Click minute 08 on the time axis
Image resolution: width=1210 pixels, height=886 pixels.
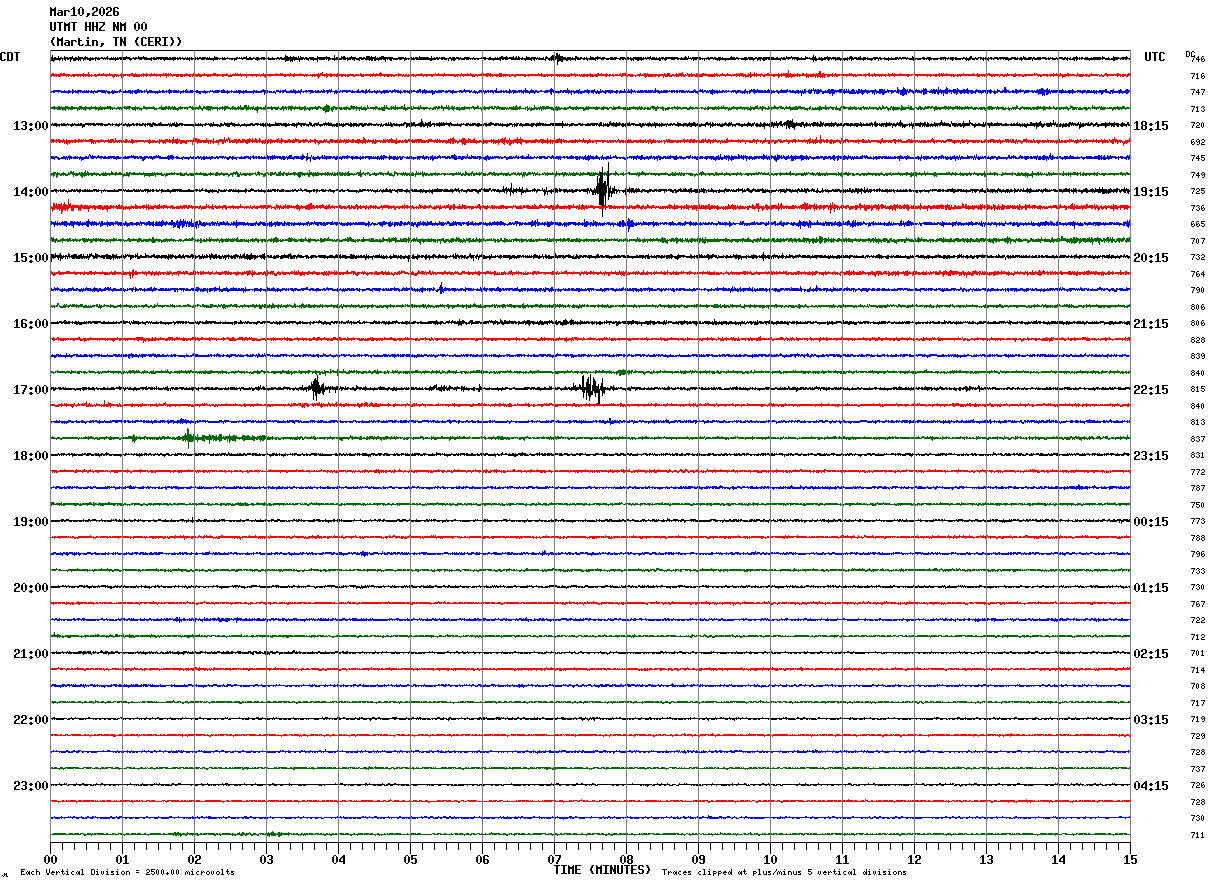(626, 859)
